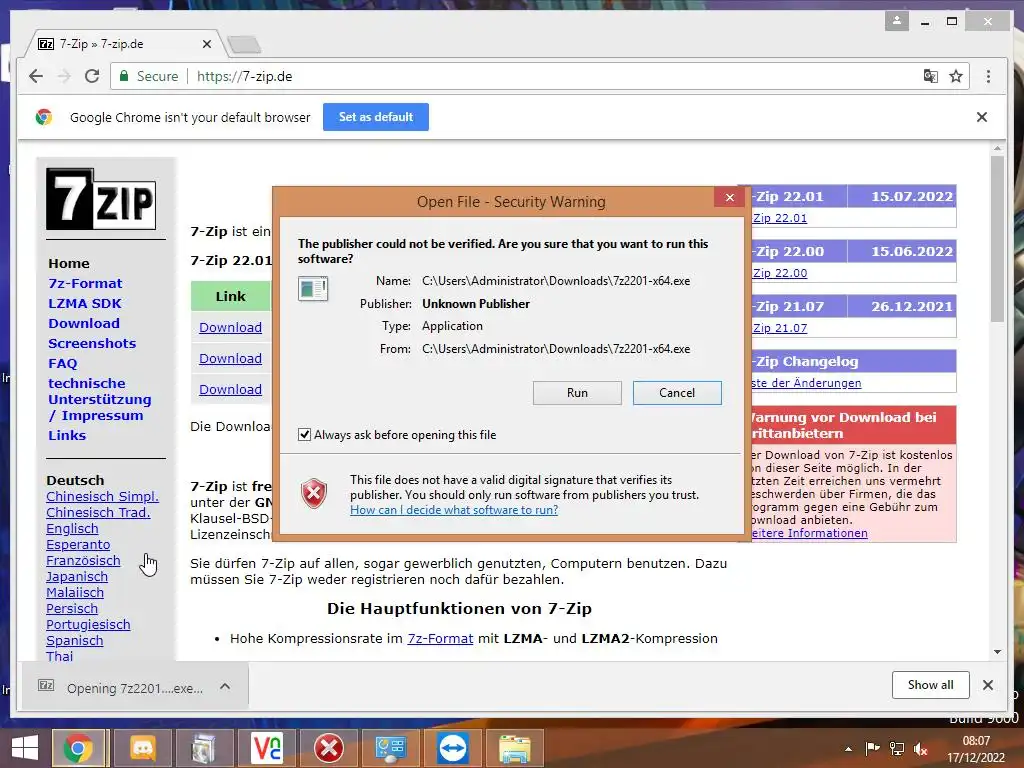Open the FAQ sidebar link

[63, 363]
